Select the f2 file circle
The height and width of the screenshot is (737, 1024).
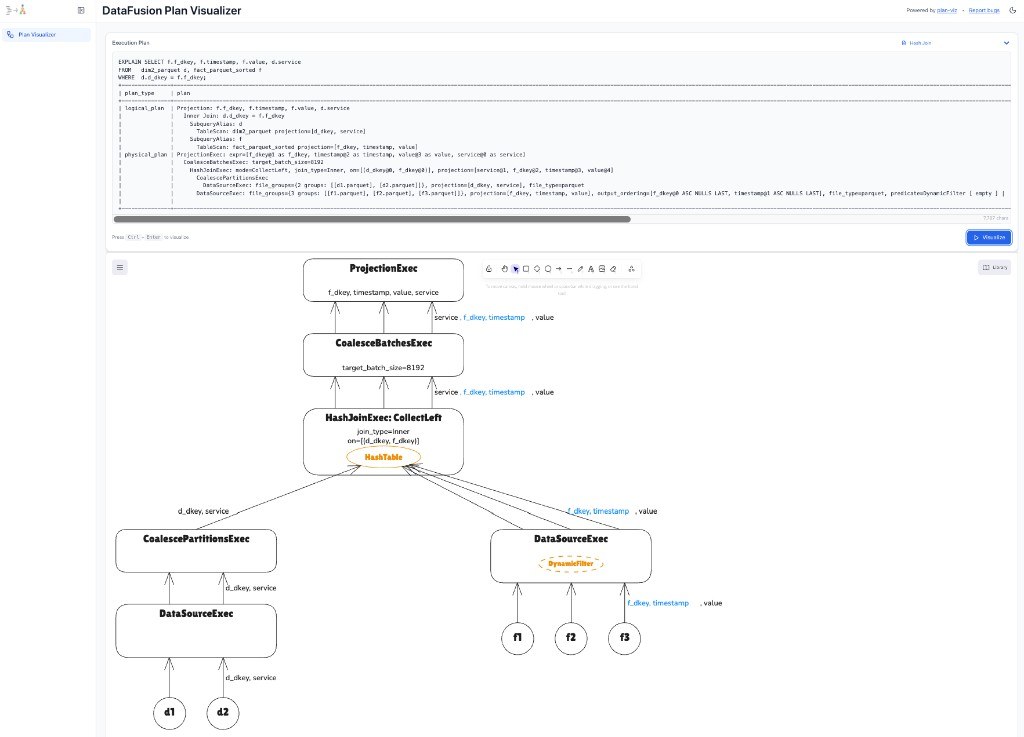[x=571, y=638]
